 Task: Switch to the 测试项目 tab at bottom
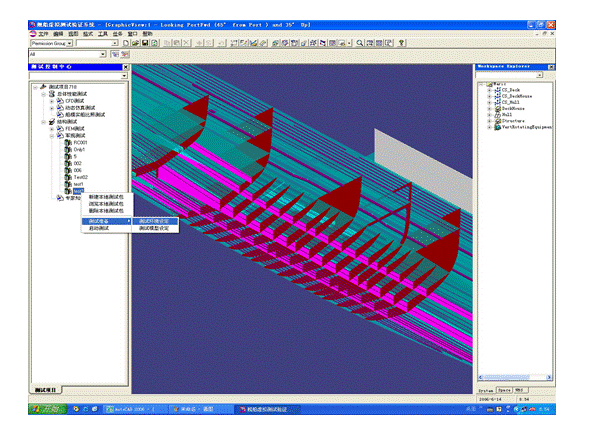tap(45, 389)
